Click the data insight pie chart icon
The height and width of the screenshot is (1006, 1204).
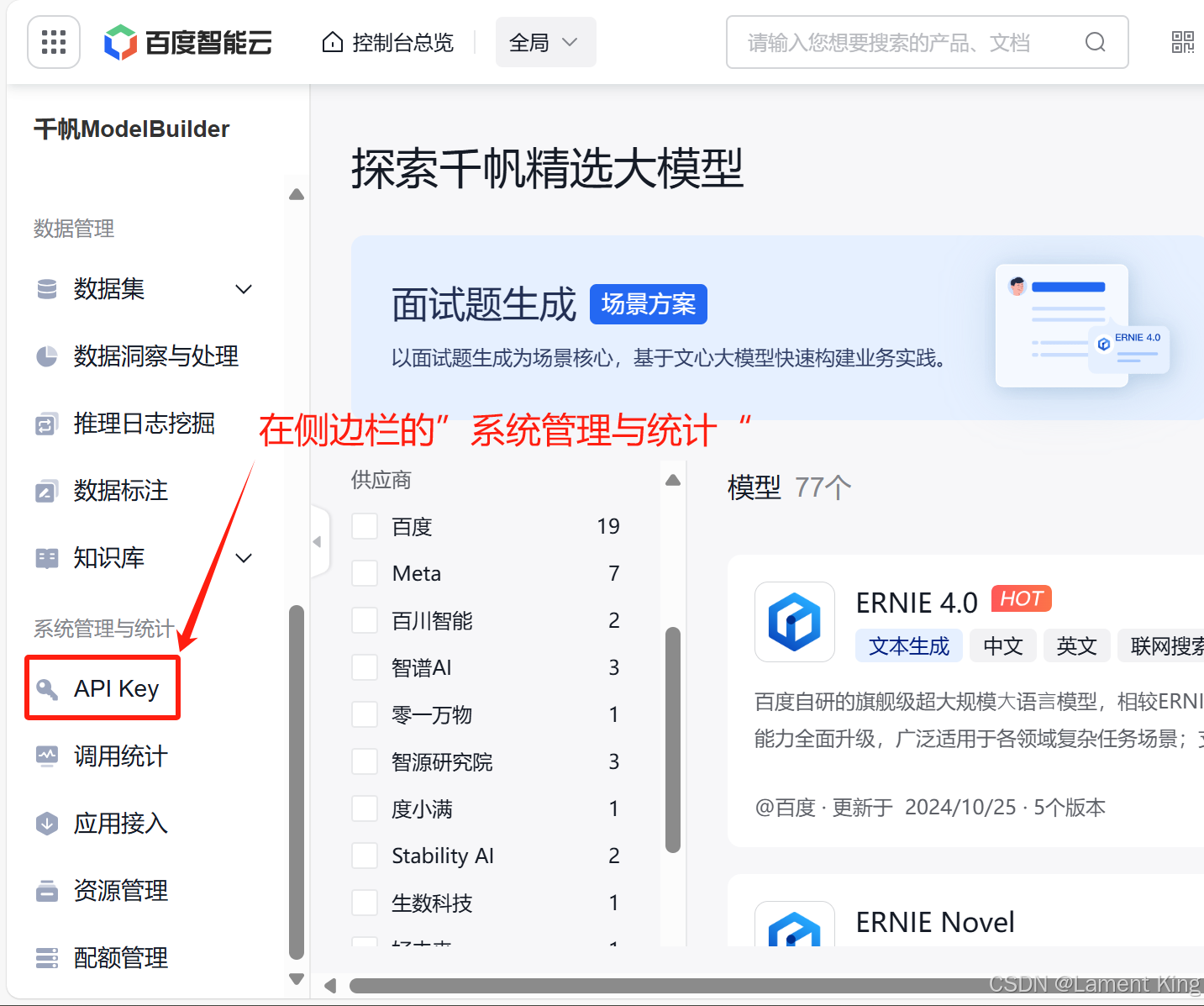(x=47, y=356)
